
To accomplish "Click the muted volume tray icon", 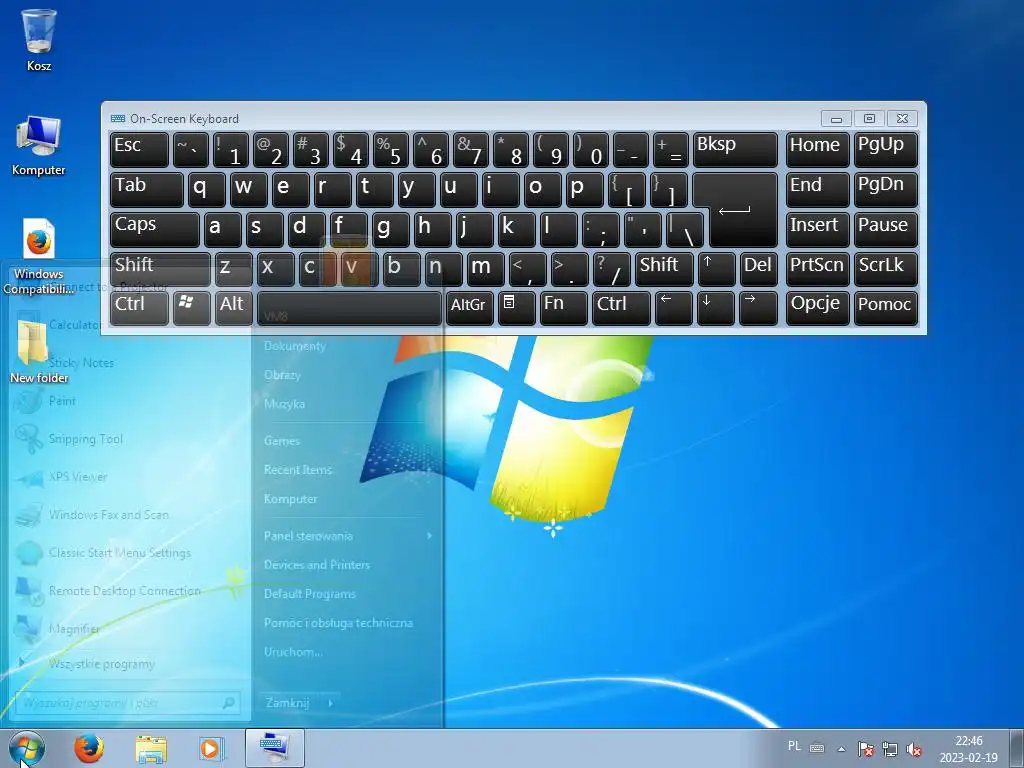I will coord(914,749).
